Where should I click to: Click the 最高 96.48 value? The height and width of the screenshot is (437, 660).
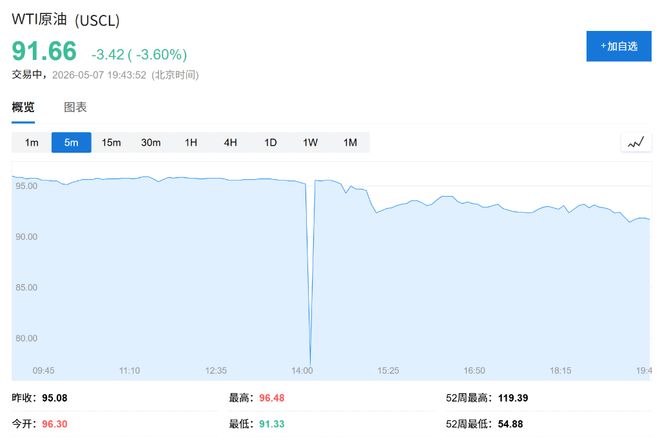[271, 397]
